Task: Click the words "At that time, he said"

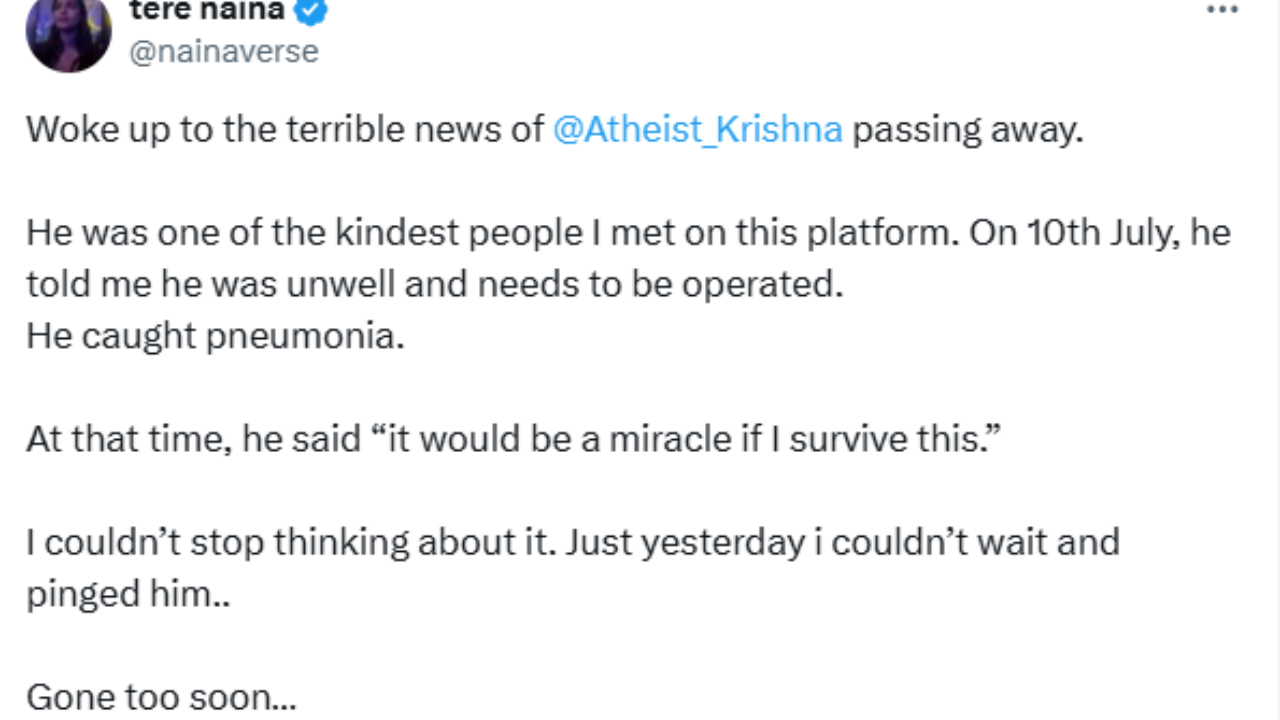Action: (x=193, y=440)
